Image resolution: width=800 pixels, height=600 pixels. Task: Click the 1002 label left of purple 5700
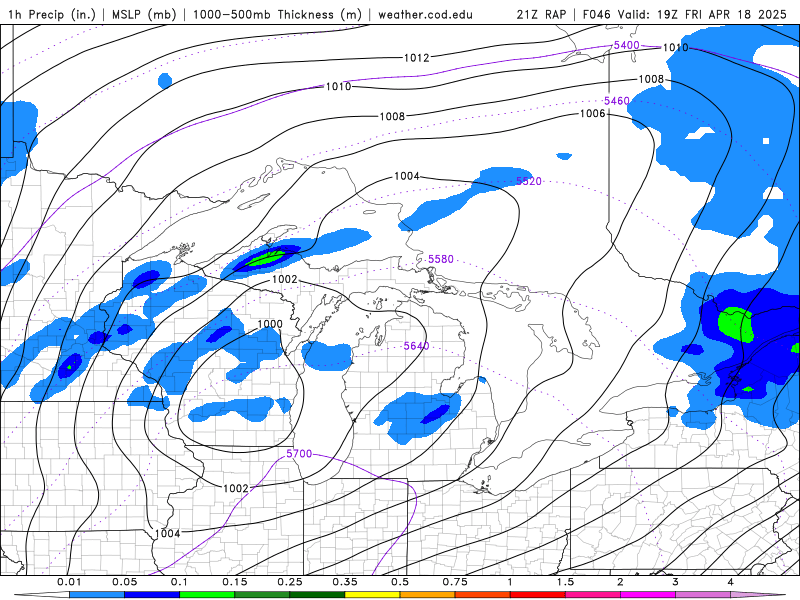236,488
